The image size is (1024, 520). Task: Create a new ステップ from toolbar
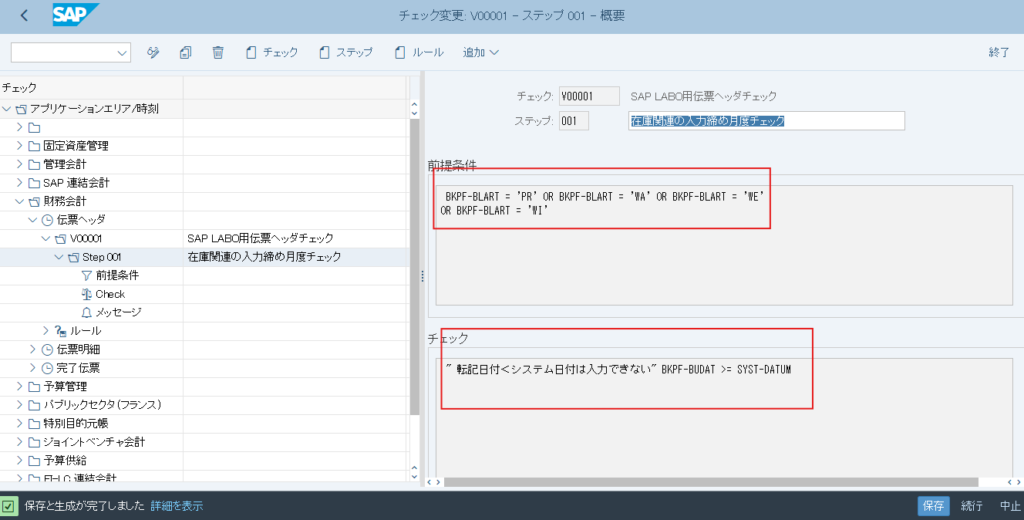(x=345, y=52)
